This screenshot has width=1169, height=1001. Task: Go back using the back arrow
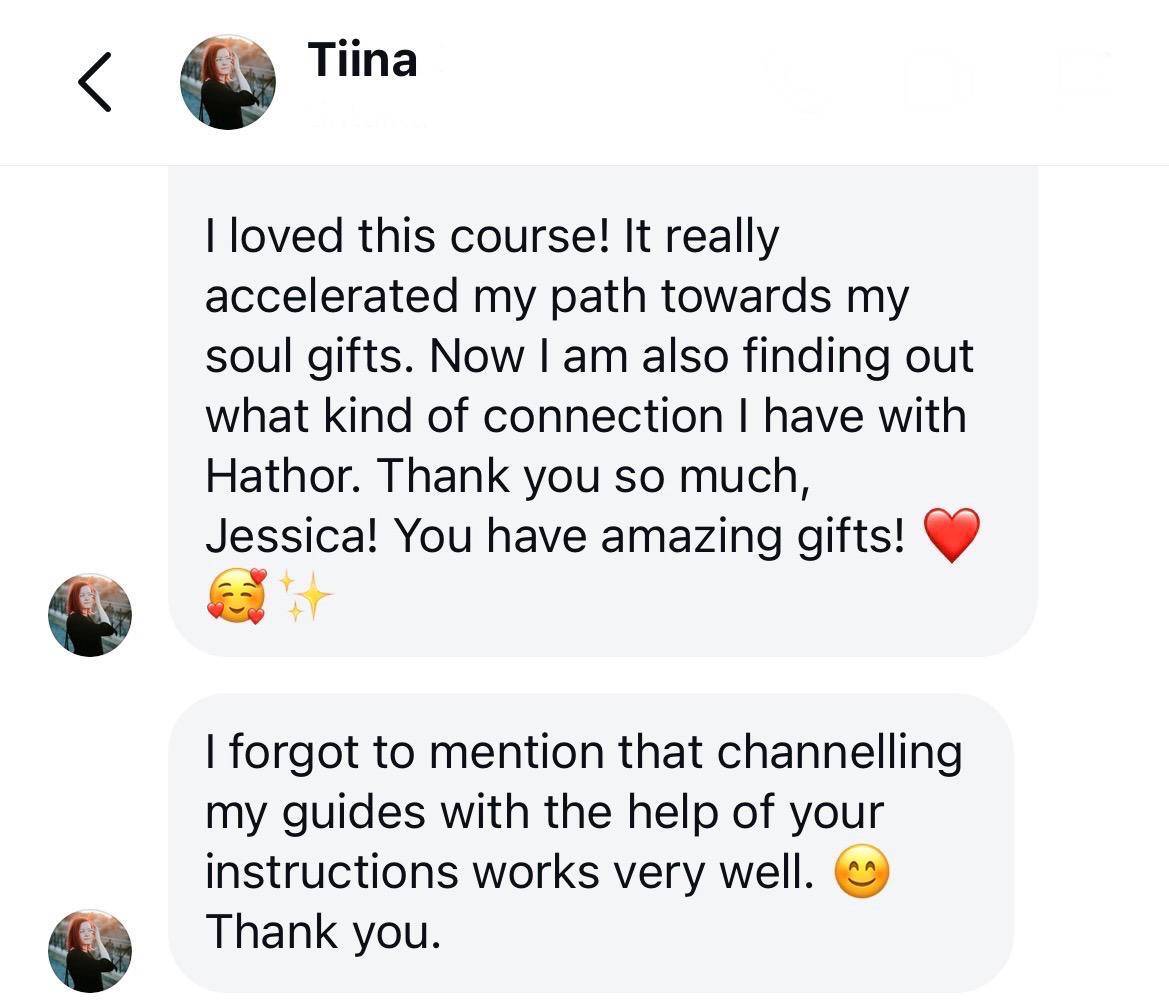coord(94,82)
